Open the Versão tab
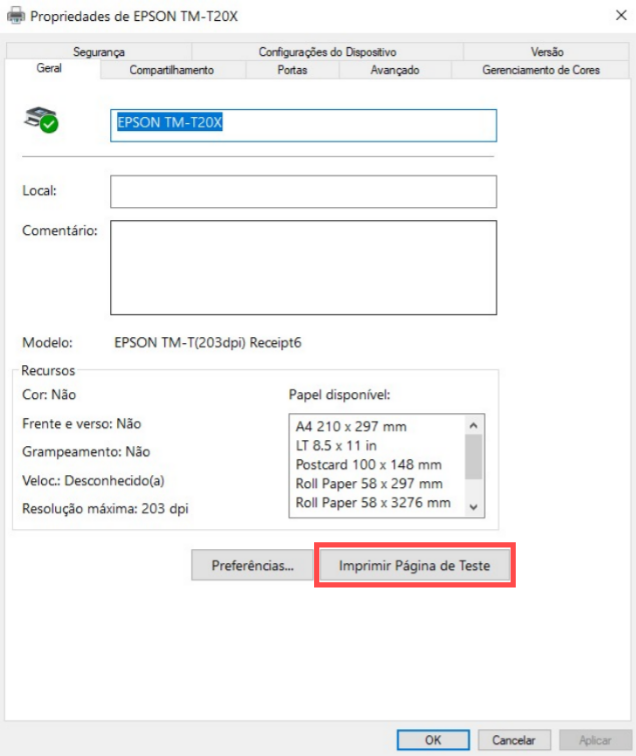Image resolution: width=636 pixels, height=756 pixels. coord(547,52)
